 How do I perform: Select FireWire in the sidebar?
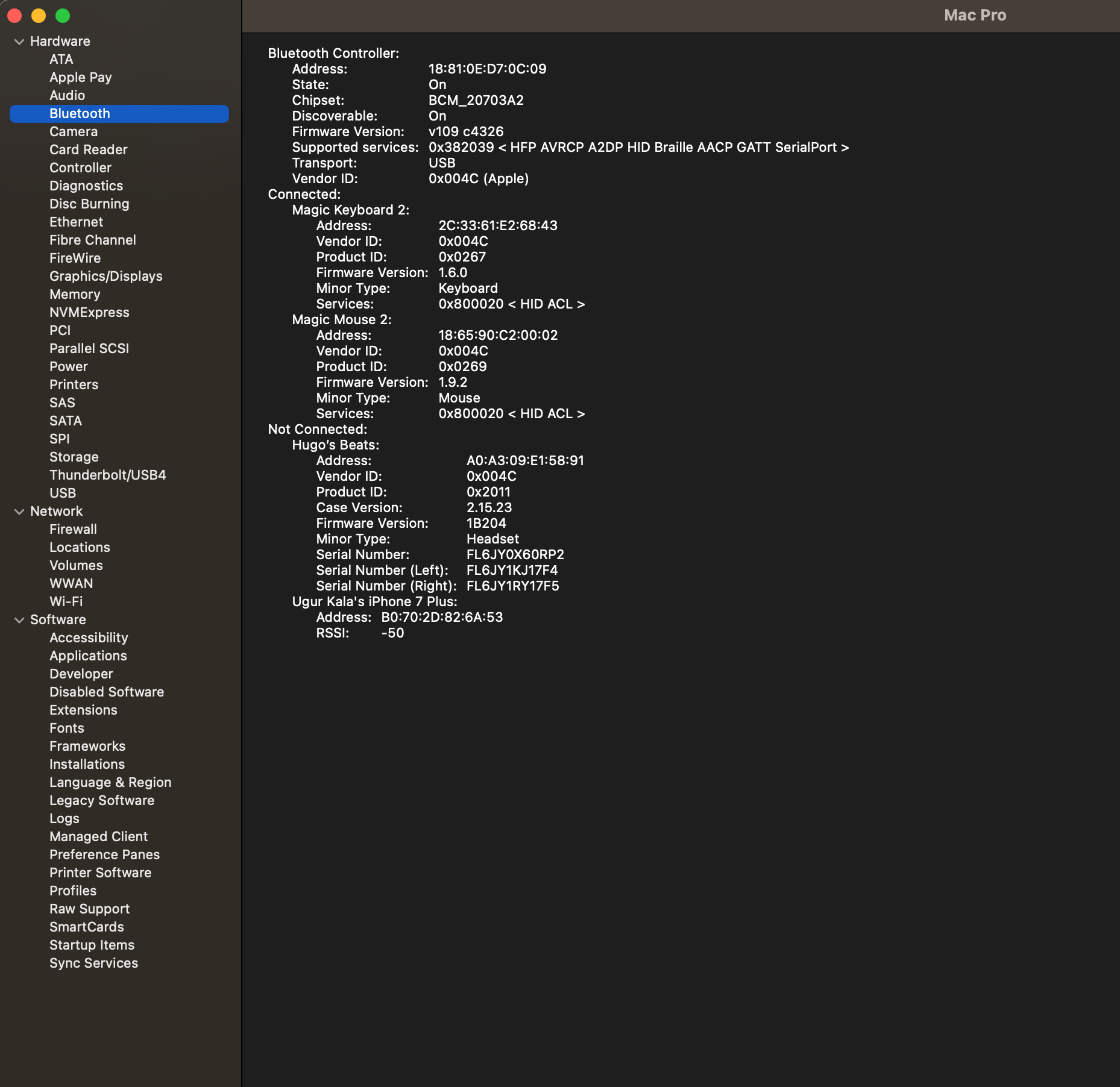point(75,258)
